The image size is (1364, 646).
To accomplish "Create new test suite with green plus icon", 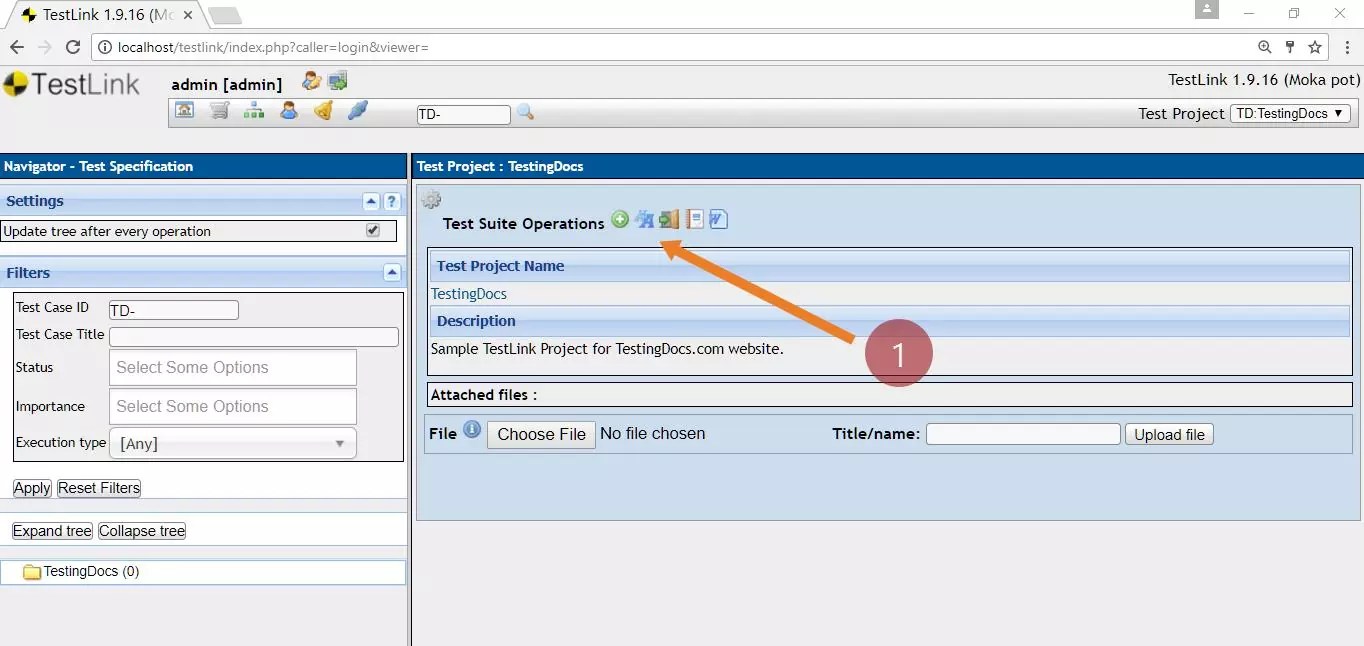I will [x=620, y=219].
